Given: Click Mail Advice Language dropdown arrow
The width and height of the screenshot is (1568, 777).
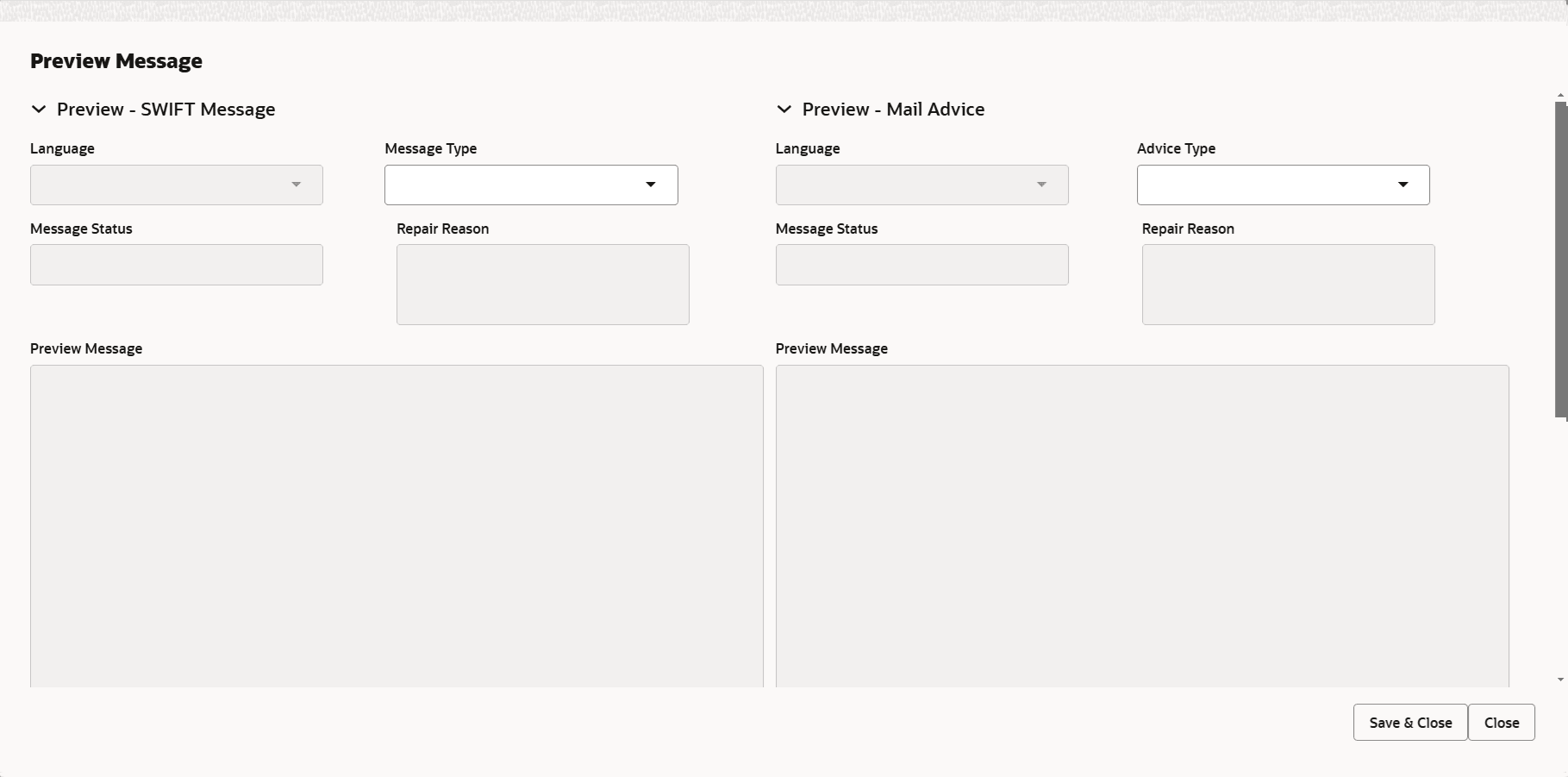Looking at the screenshot, I should pos(1041,185).
